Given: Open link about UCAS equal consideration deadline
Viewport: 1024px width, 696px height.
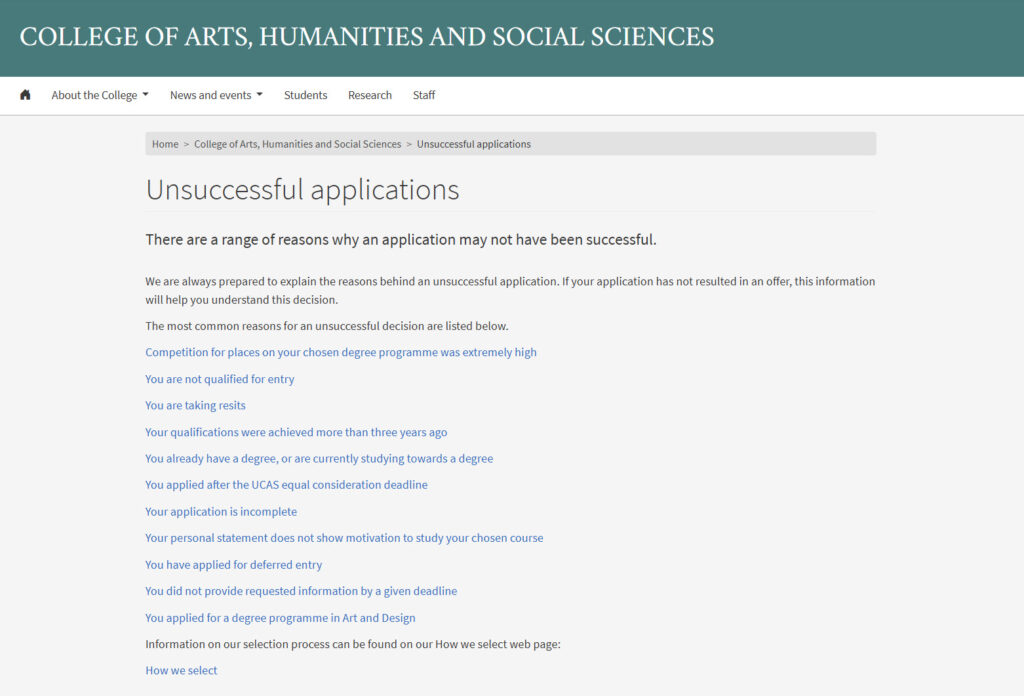Looking at the screenshot, I should (286, 484).
